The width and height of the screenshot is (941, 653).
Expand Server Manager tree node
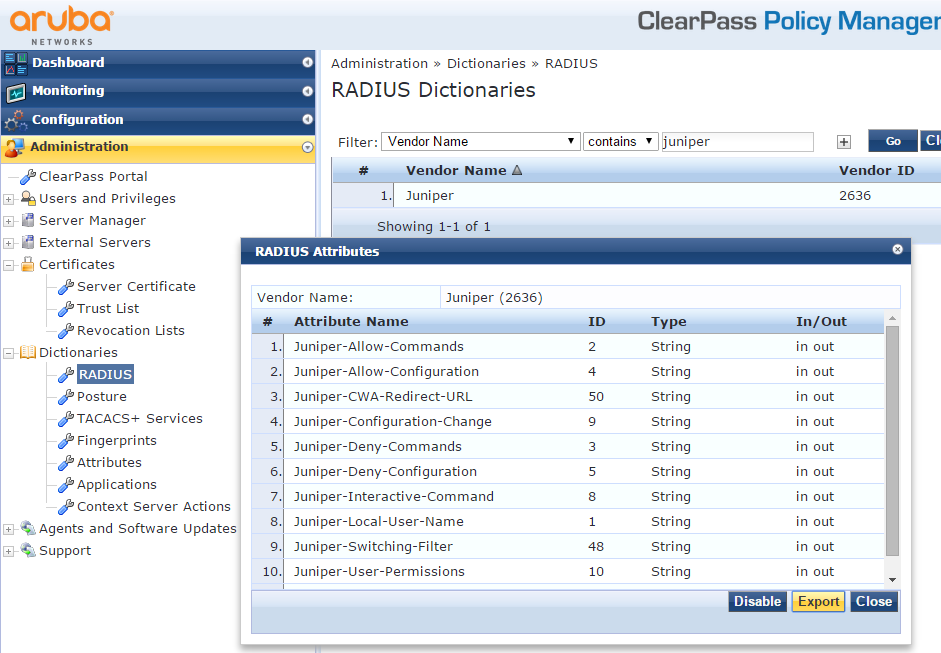[x=8, y=221]
